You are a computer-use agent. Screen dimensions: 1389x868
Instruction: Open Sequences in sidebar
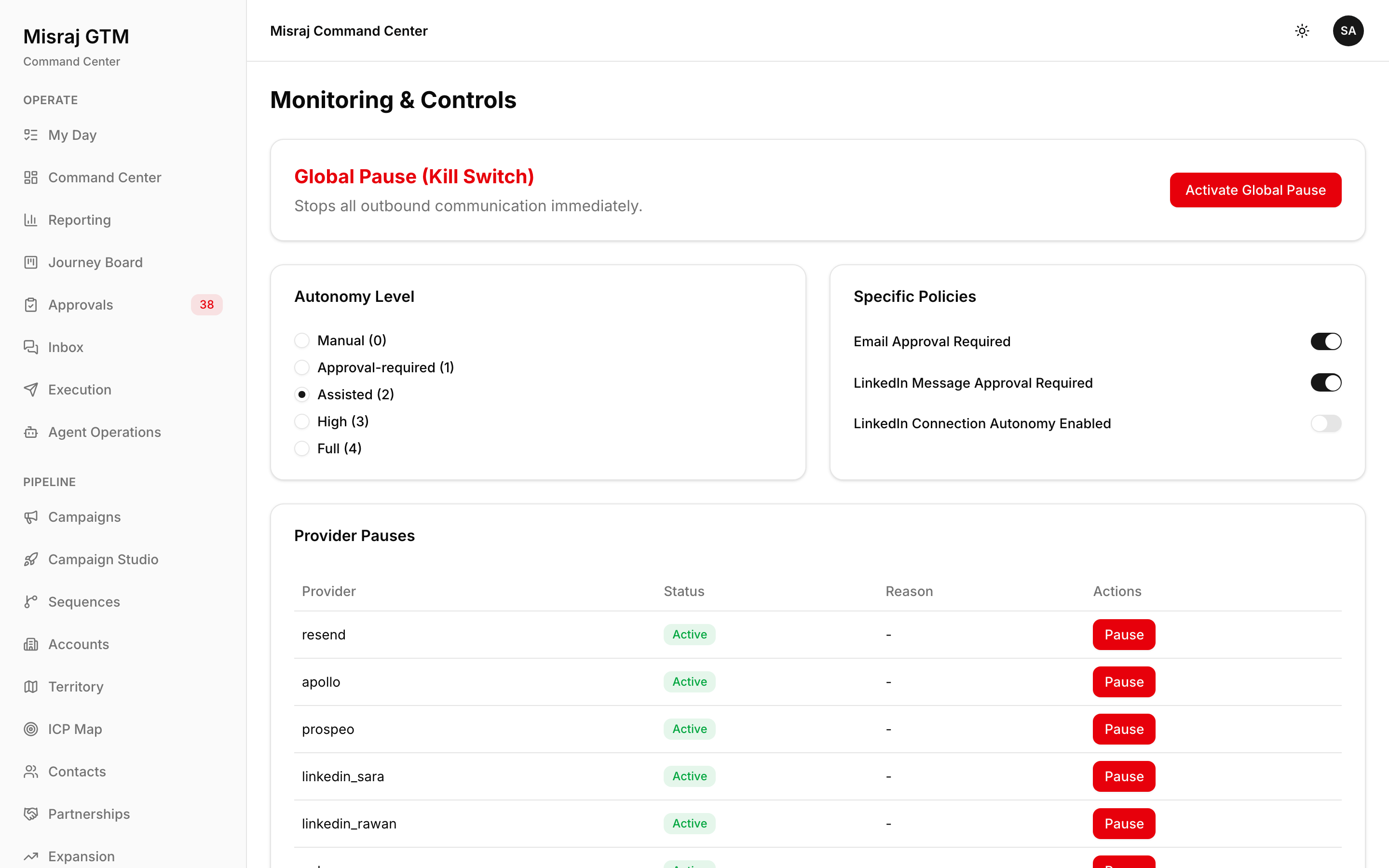[x=123, y=602]
